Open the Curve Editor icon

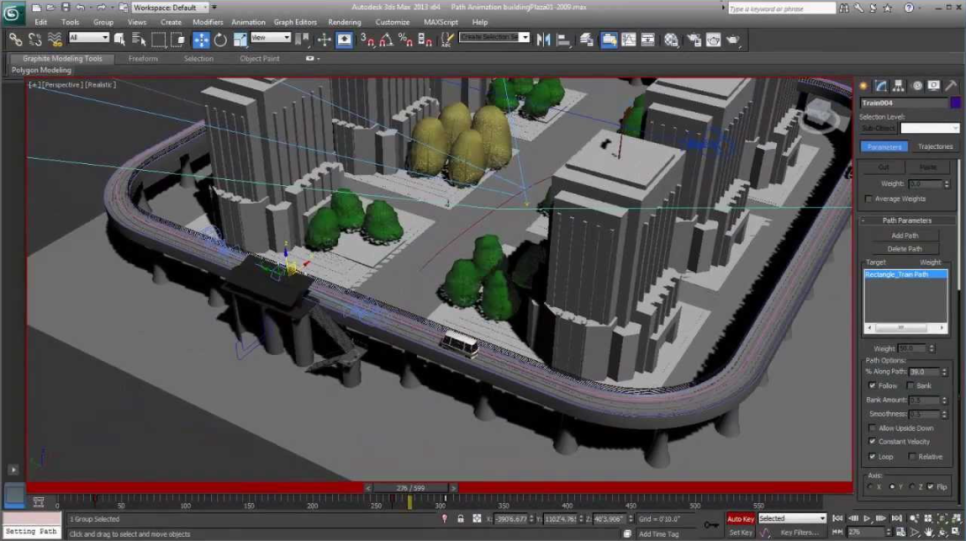628,40
